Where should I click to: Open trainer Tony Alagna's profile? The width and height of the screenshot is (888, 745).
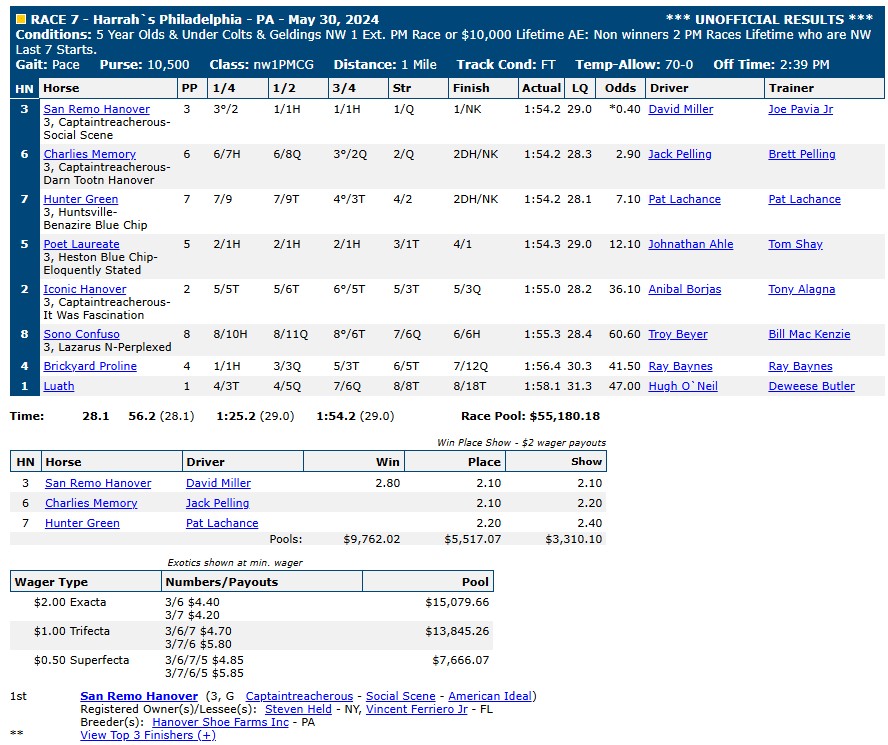[801, 289]
